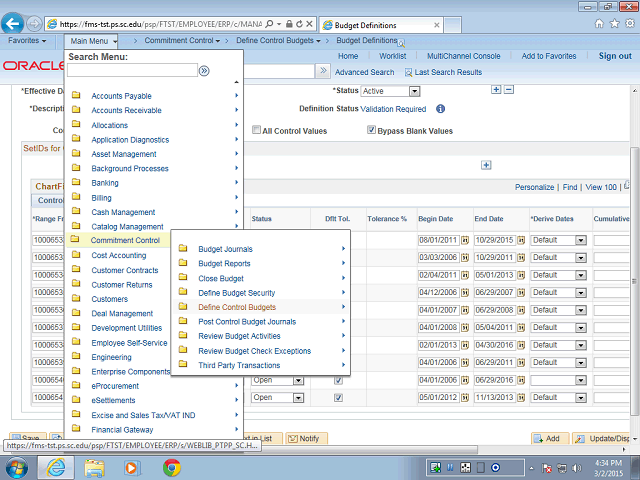Open the first Derive Dates Default dropdown
The width and height of the screenshot is (640, 480).
pos(580,240)
